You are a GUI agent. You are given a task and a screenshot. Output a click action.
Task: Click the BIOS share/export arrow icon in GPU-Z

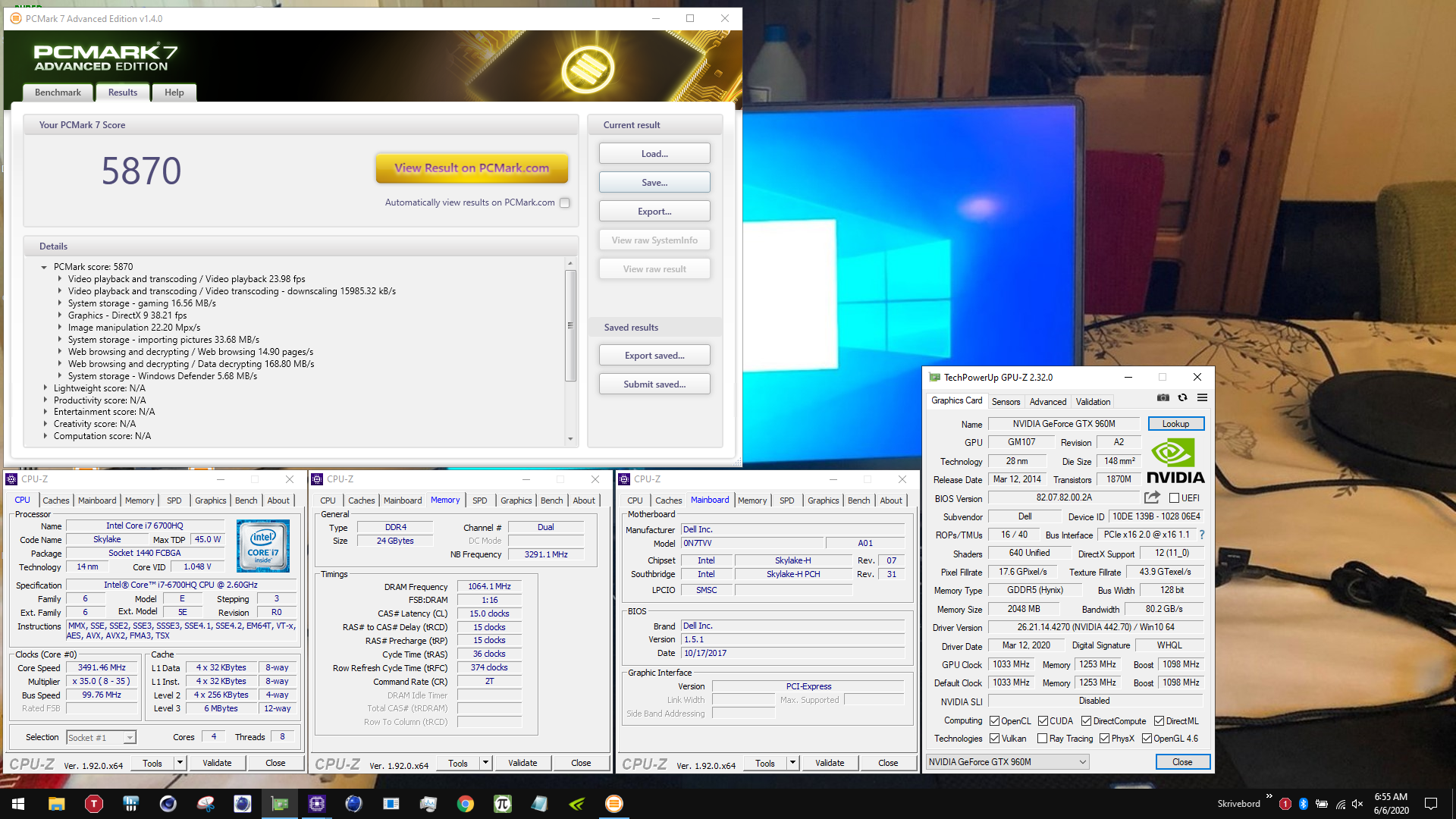tap(1152, 497)
